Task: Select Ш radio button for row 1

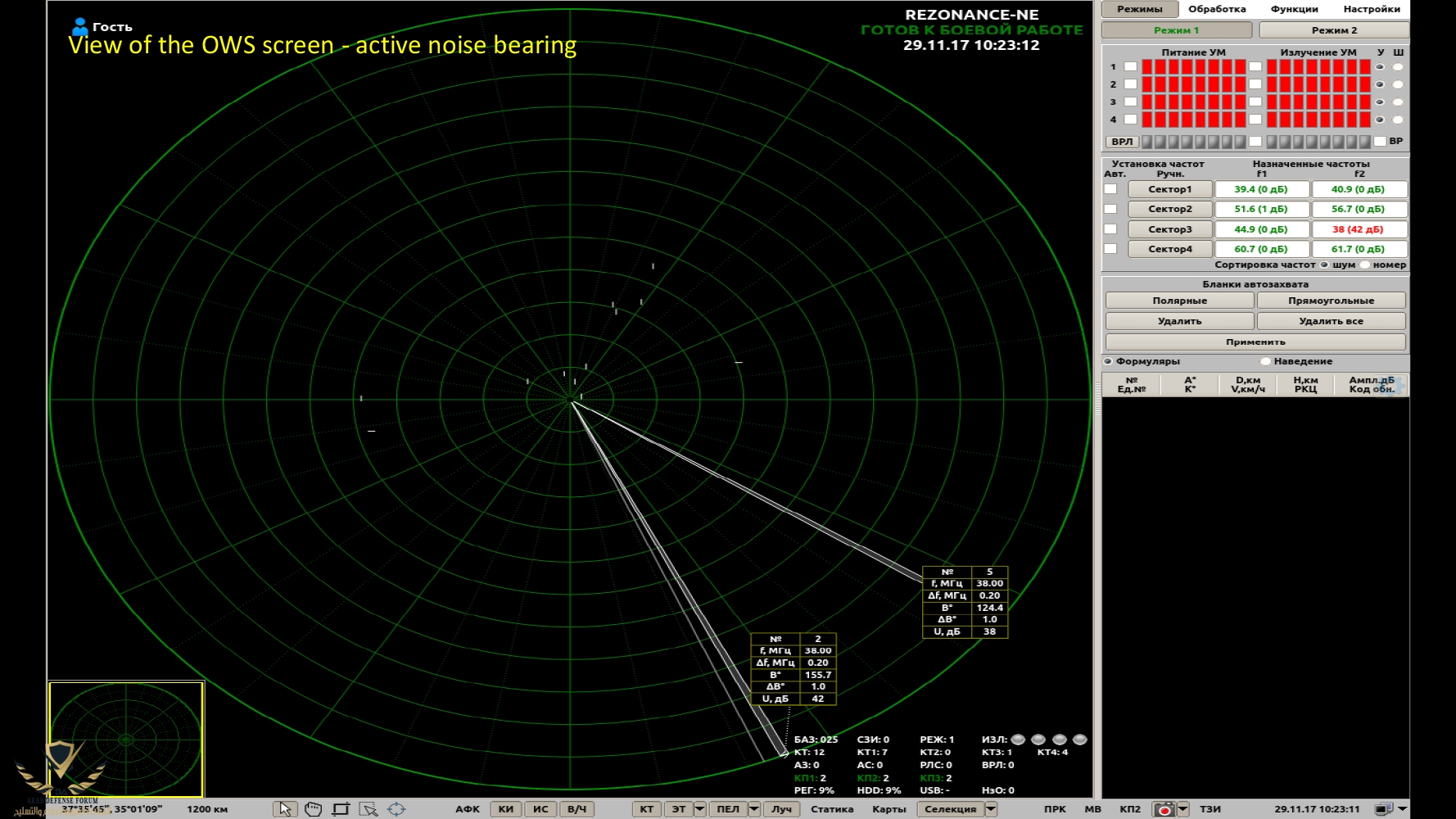Action: click(x=1398, y=67)
